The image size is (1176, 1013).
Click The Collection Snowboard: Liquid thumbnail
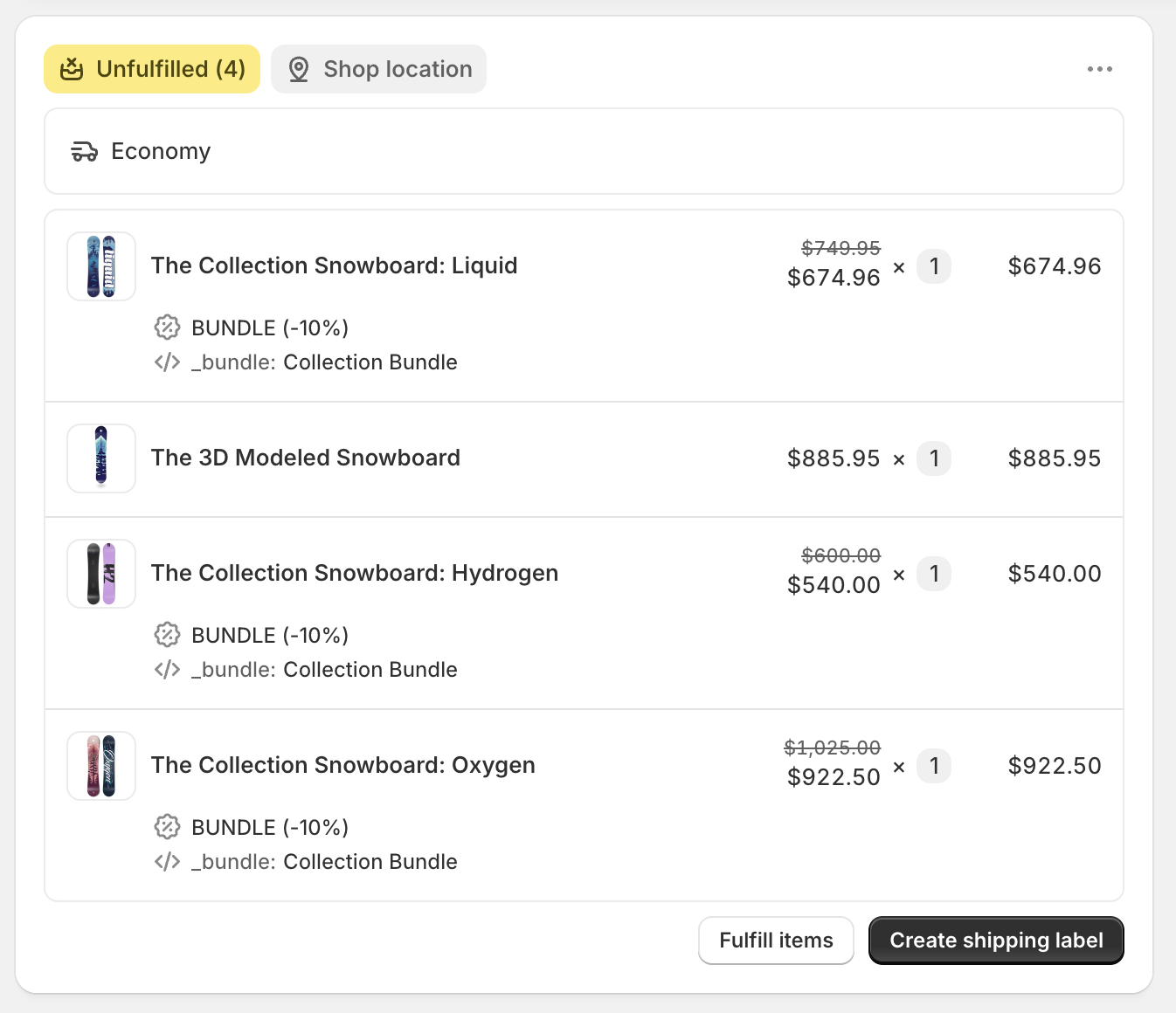(100, 266)
